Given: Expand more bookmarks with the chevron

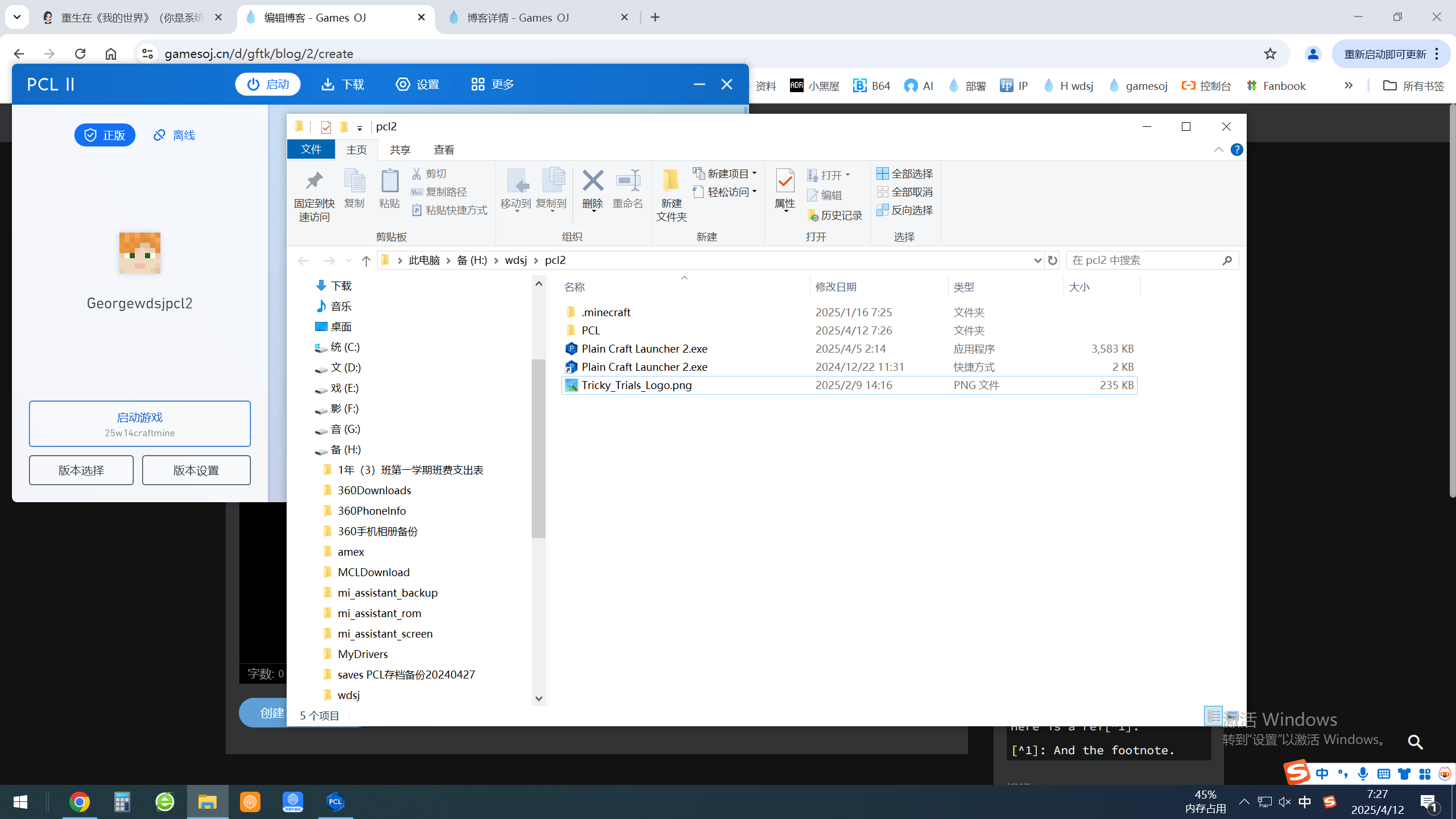Looking at the screenshot, I should click(1349, 85).
